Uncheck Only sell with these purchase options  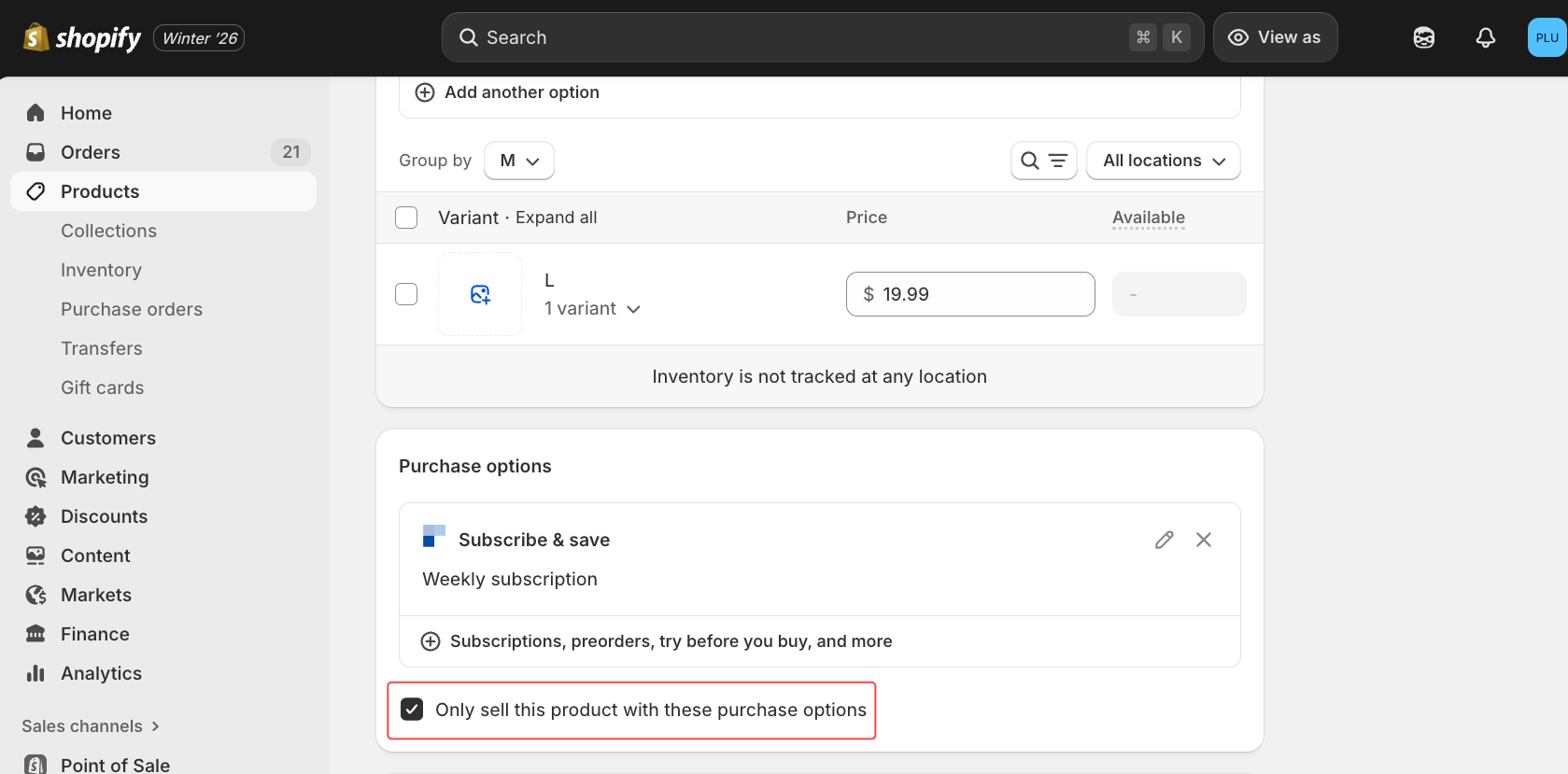412,710
